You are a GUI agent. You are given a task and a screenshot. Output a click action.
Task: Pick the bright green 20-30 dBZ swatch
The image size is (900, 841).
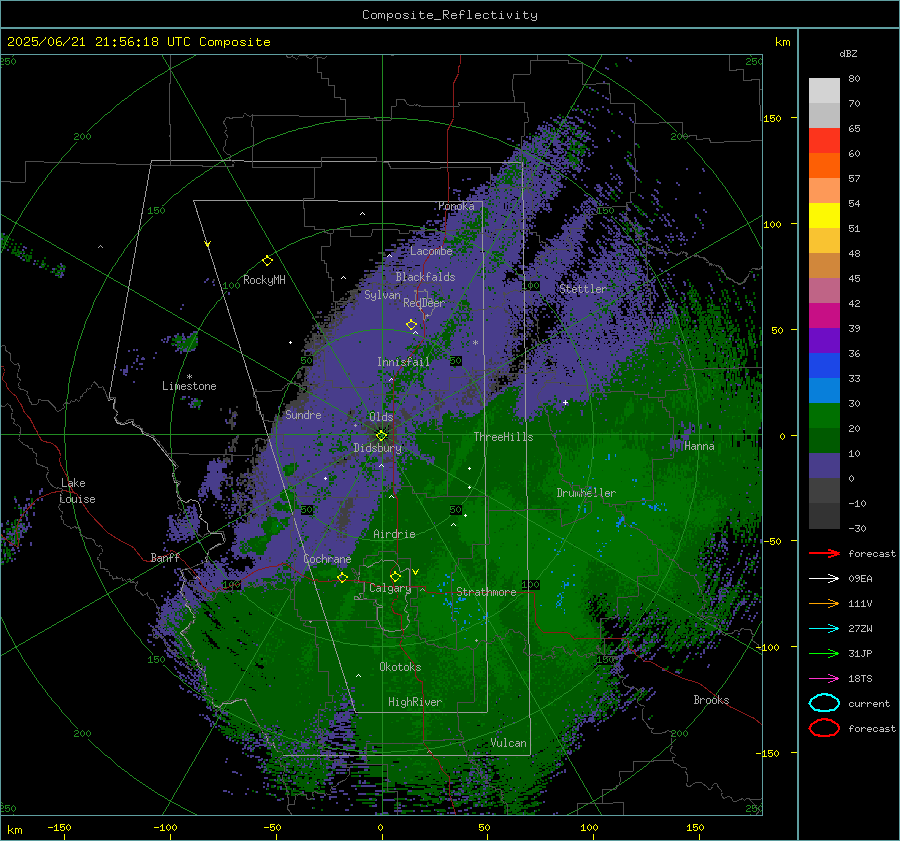(824, 416)
